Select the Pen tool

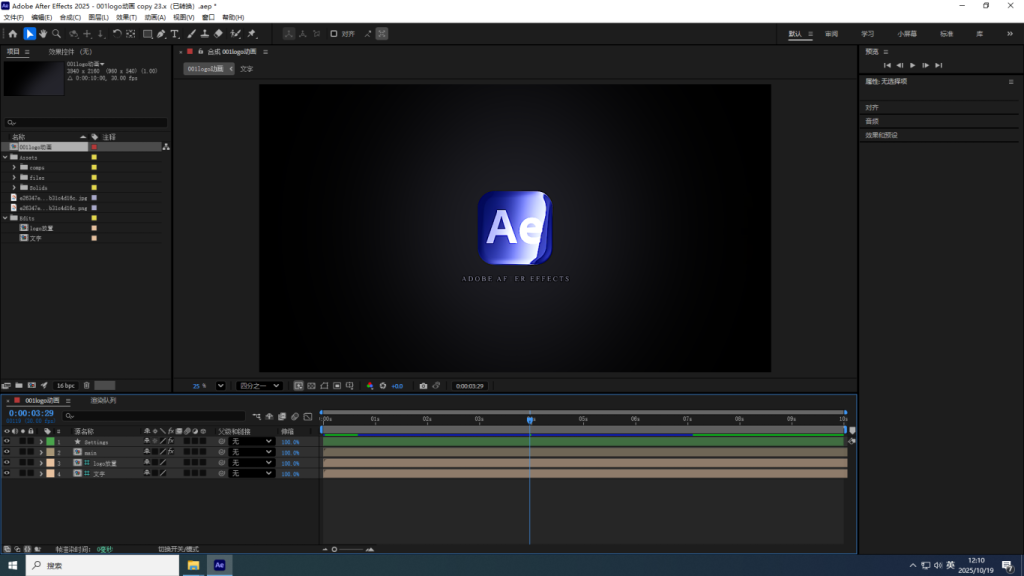tap(159, 34)
